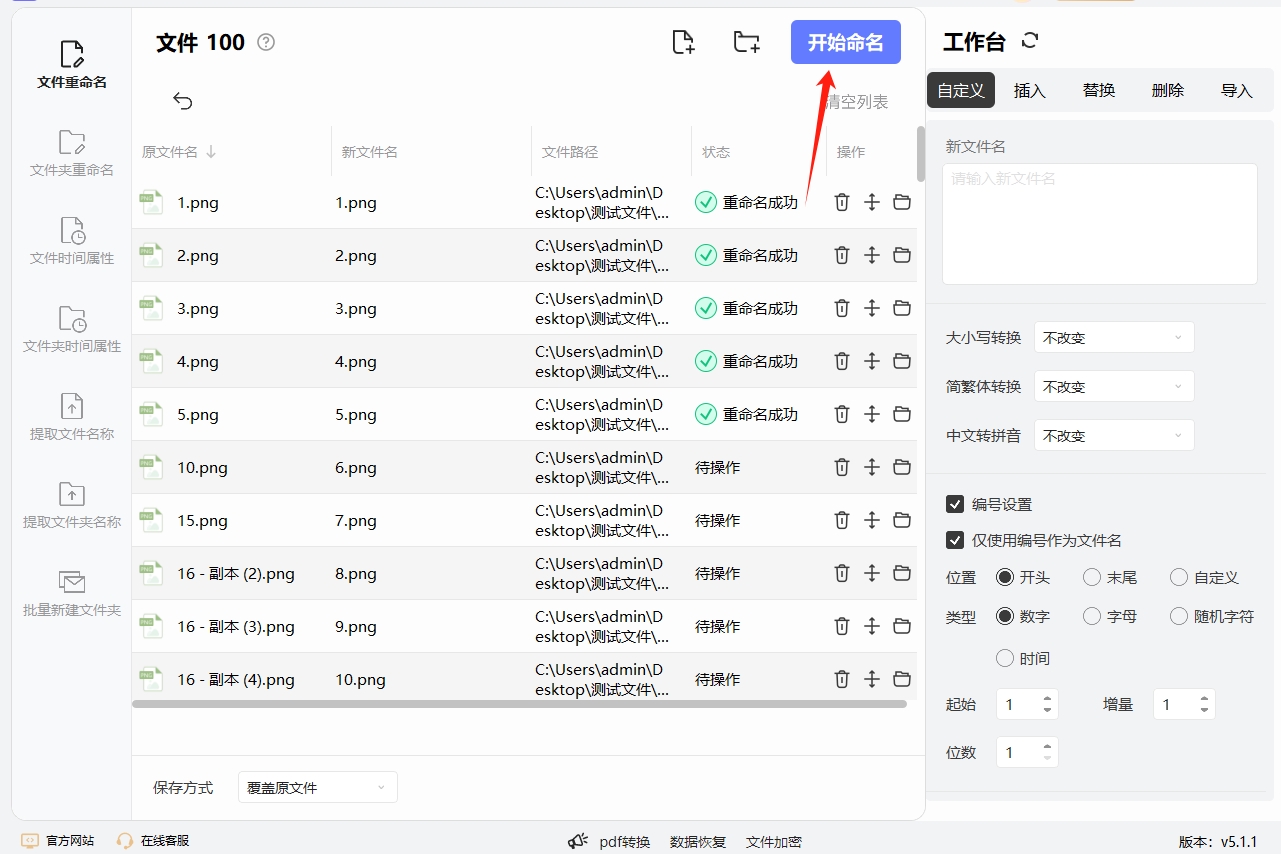
Task: Open folder location for 3.png row
Action: [x=902, y=308]
